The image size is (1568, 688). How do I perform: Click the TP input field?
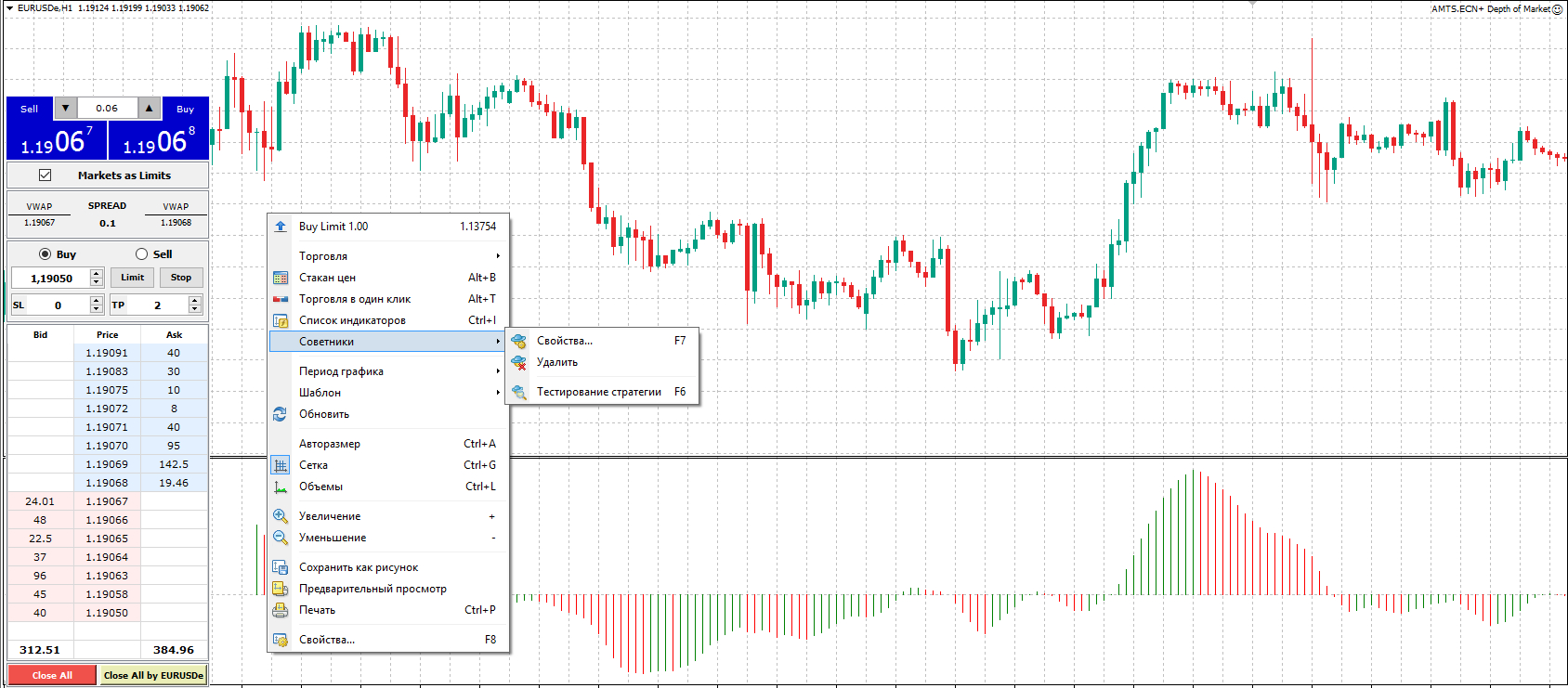pos(157,305)
